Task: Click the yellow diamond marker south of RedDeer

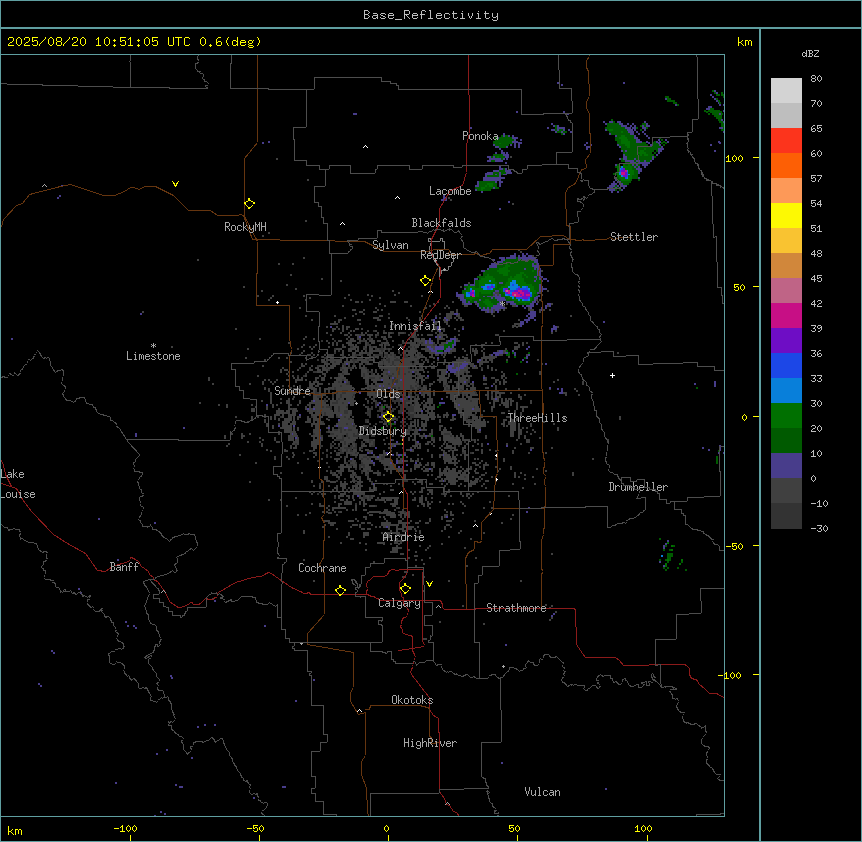Action: coord(426,281)
